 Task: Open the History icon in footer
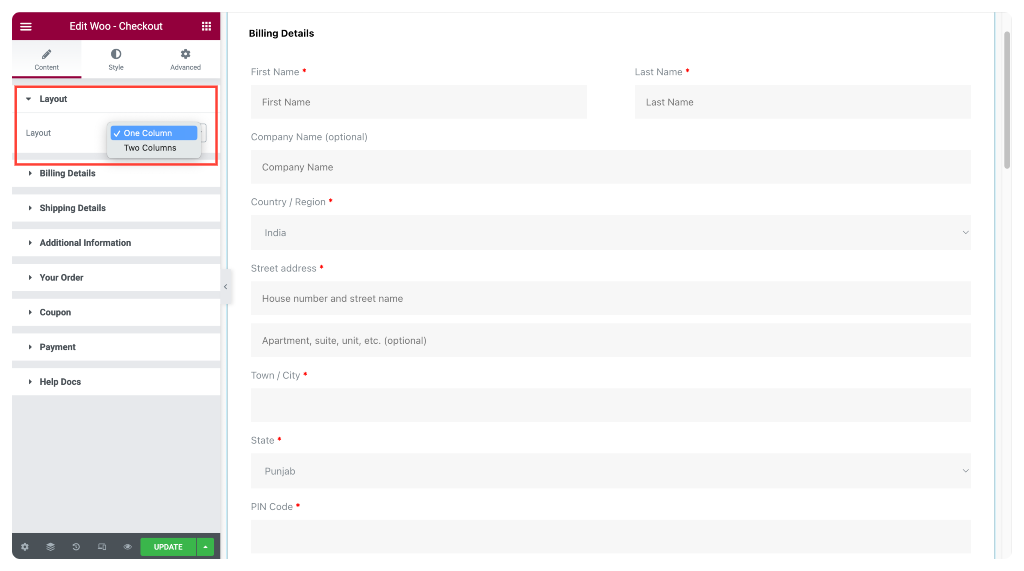76,547
